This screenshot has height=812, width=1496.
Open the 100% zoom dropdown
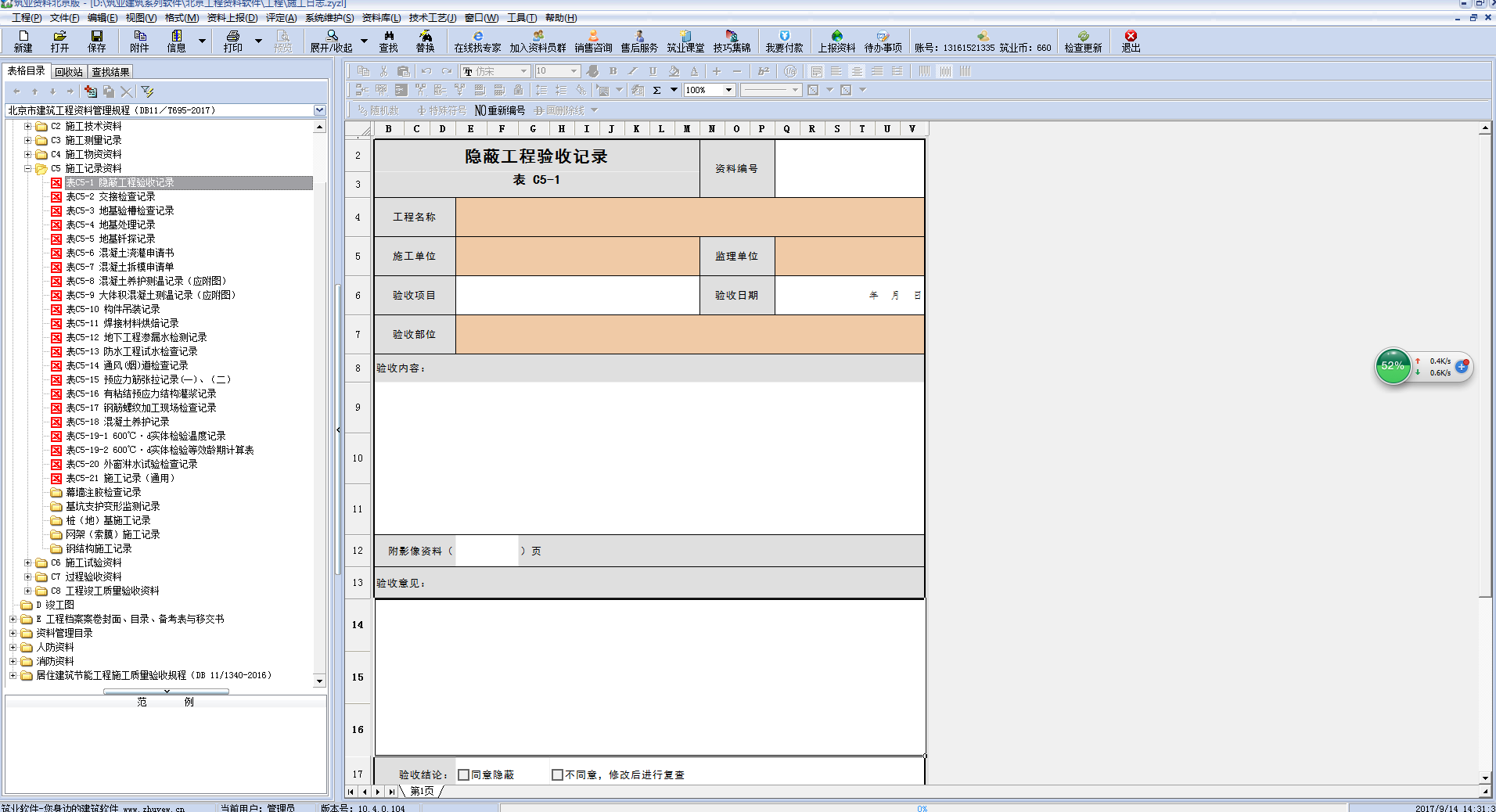coord(728,90)
